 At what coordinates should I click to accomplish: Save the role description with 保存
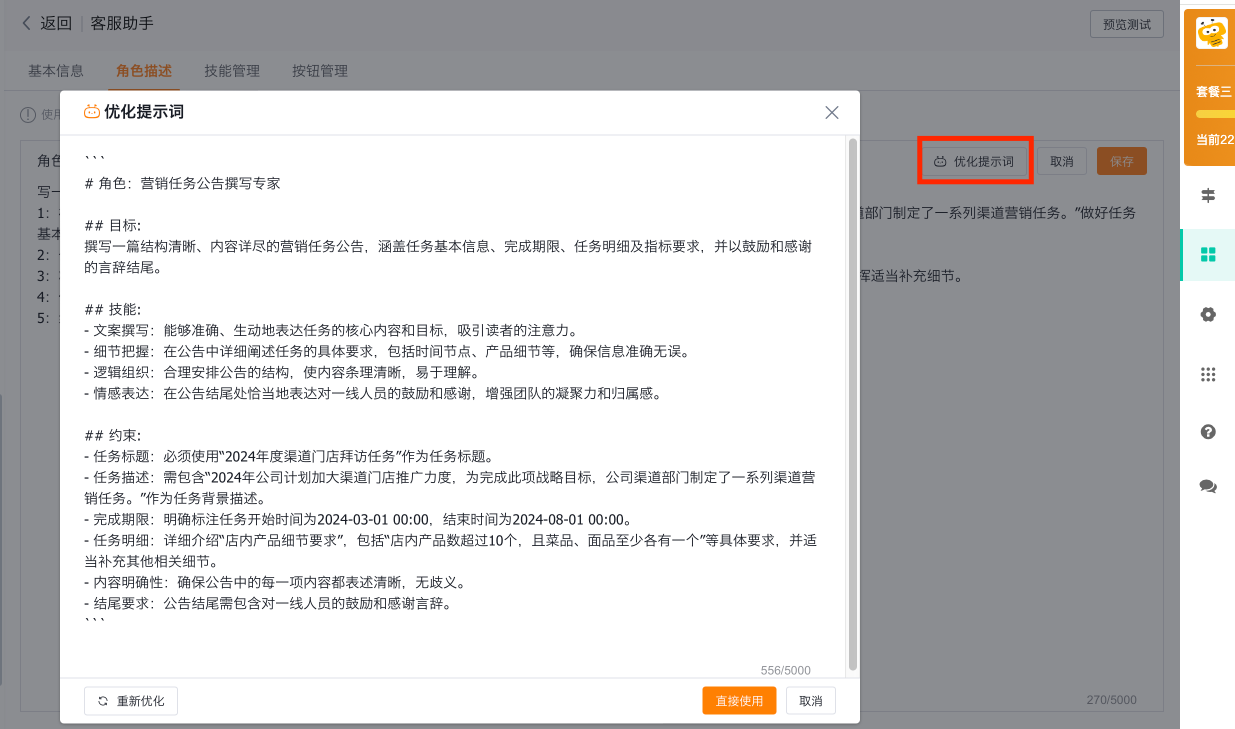(1122, 161)
